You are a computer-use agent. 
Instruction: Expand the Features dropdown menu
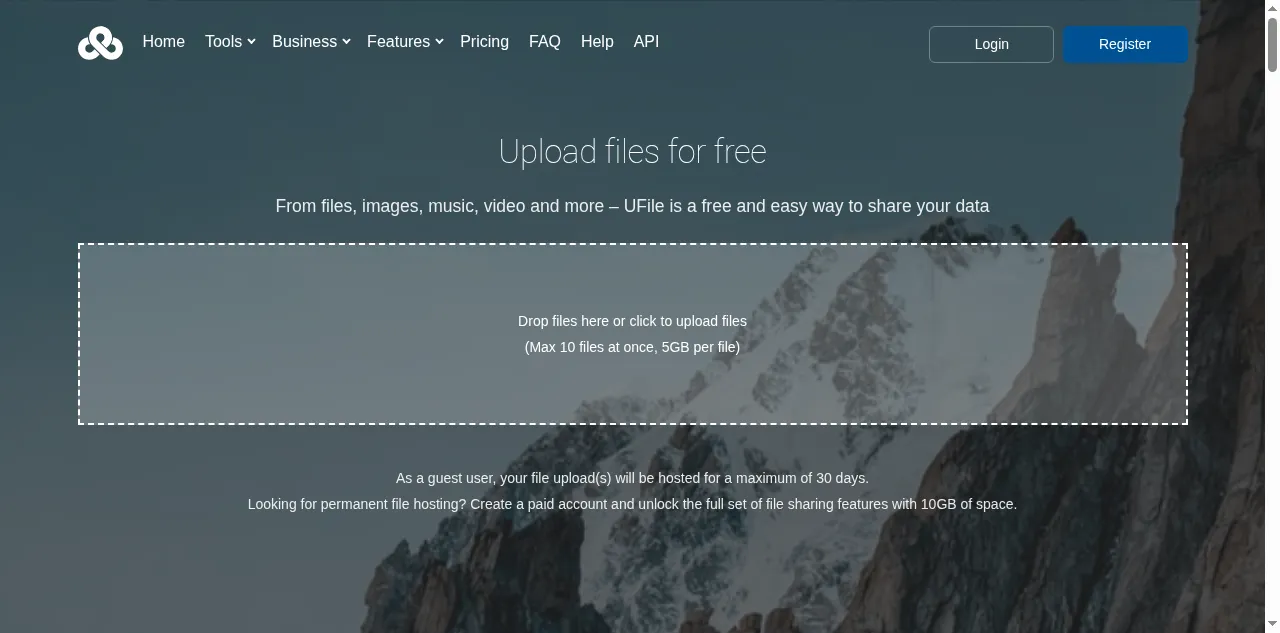[405, 42]
